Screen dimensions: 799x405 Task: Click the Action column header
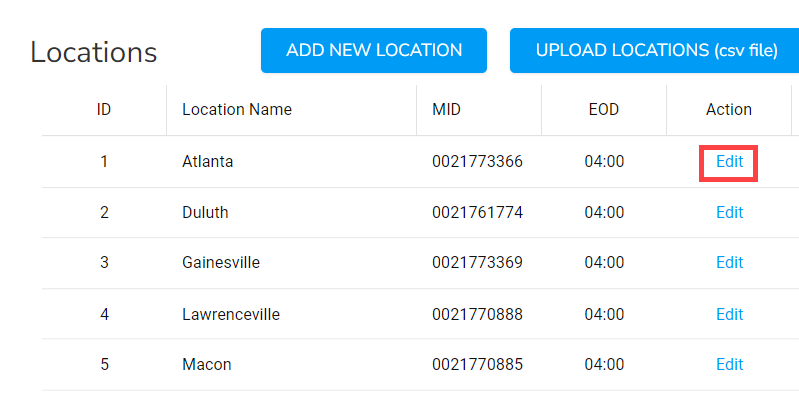coord(729,110)
